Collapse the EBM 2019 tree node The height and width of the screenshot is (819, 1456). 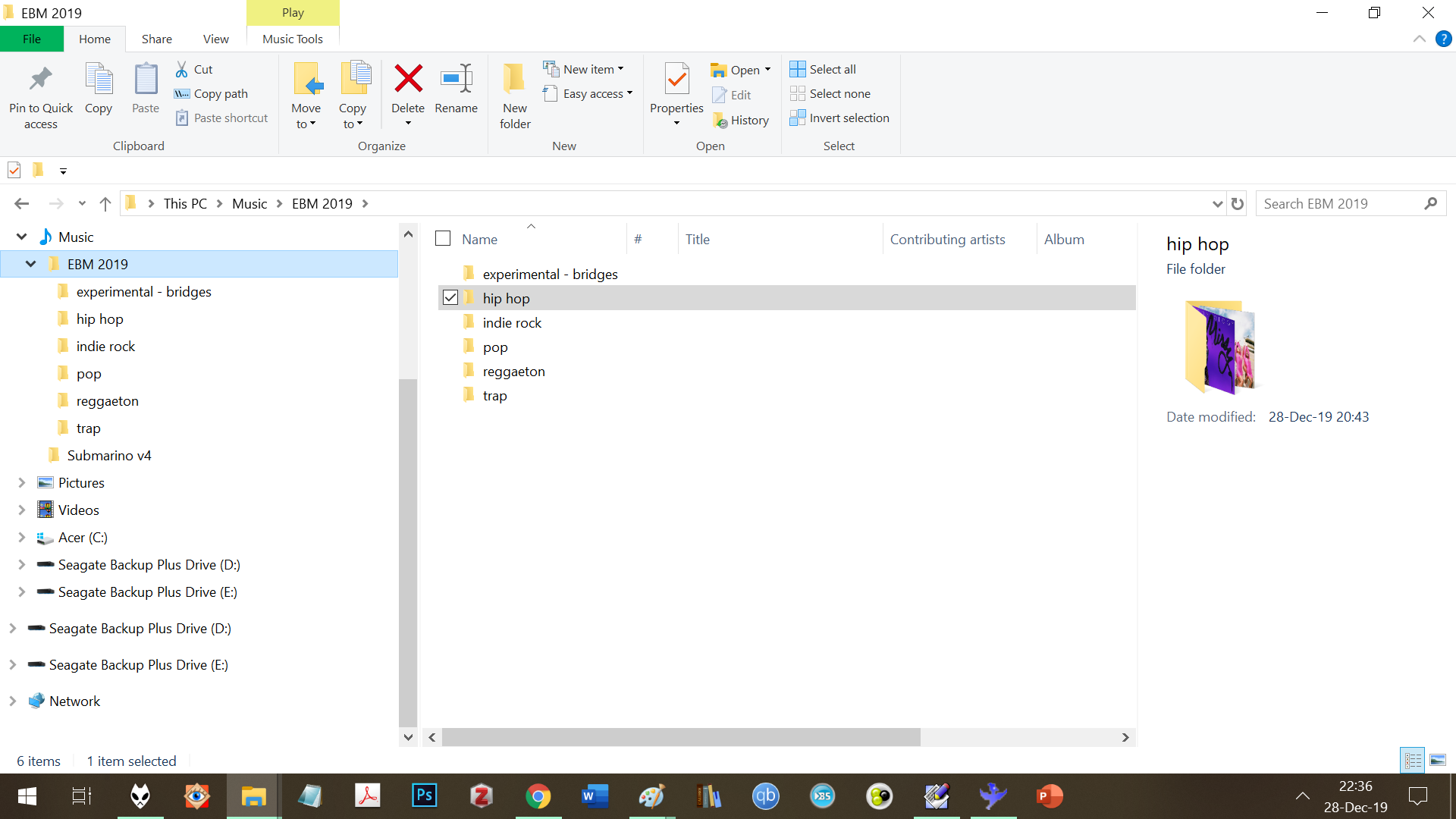coord(31,264)
